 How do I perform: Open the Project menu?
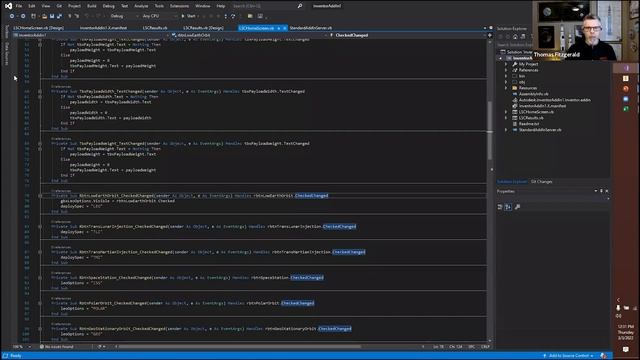click(74, 6)
